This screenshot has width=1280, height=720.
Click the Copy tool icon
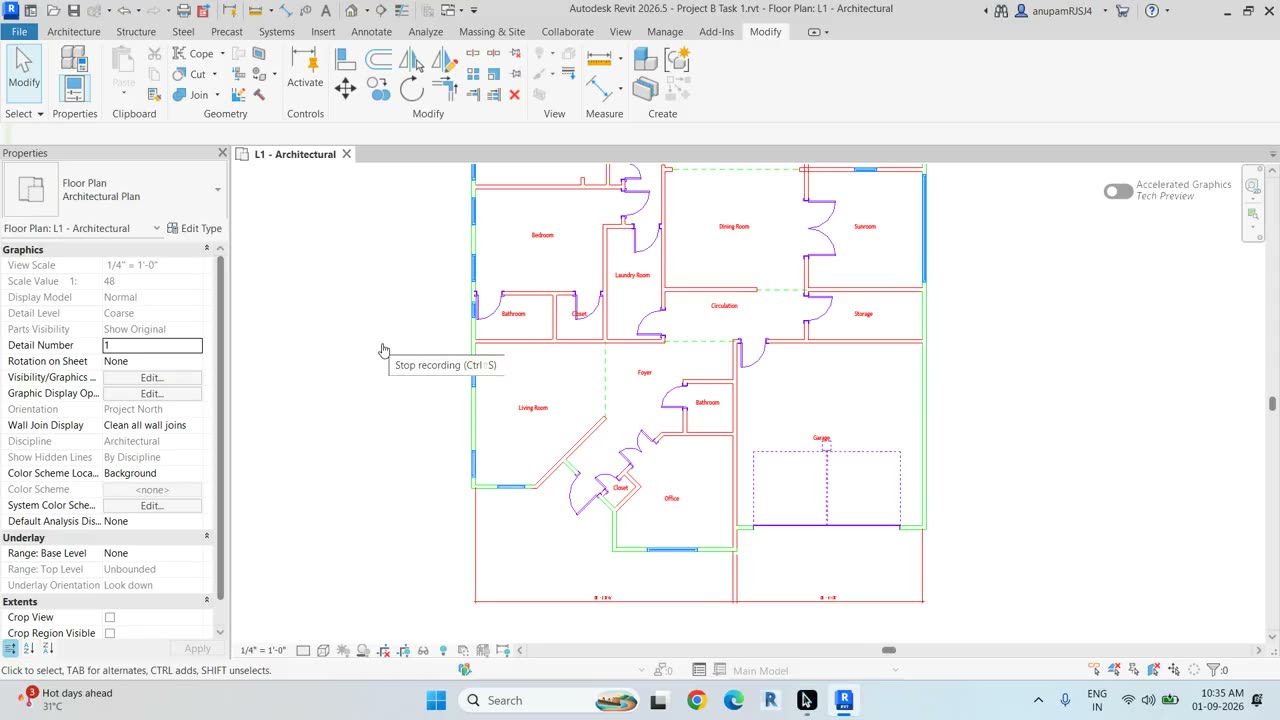[378, 88]
